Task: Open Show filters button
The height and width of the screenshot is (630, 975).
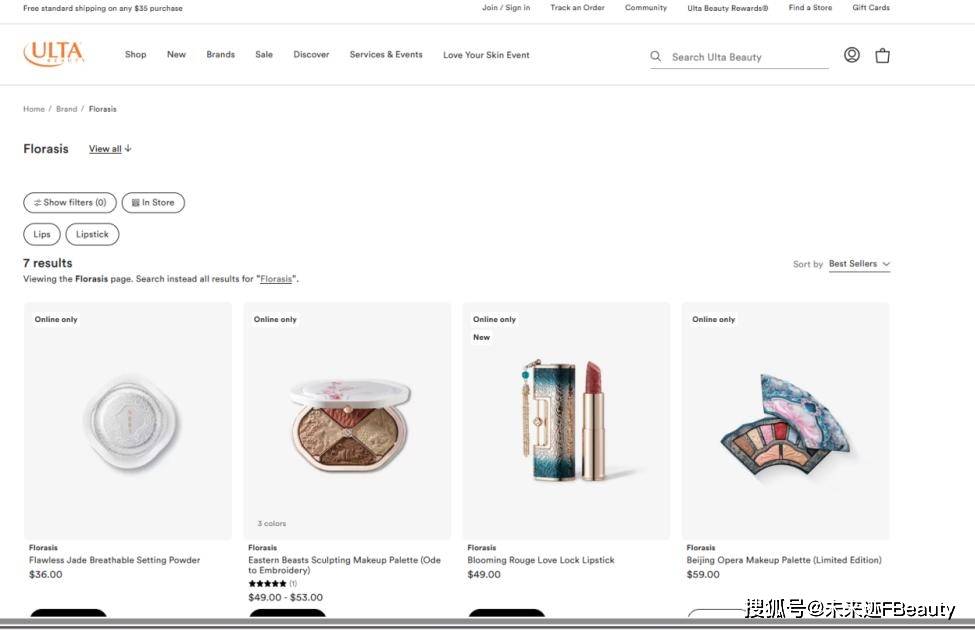Action: [x=70, y=203]
